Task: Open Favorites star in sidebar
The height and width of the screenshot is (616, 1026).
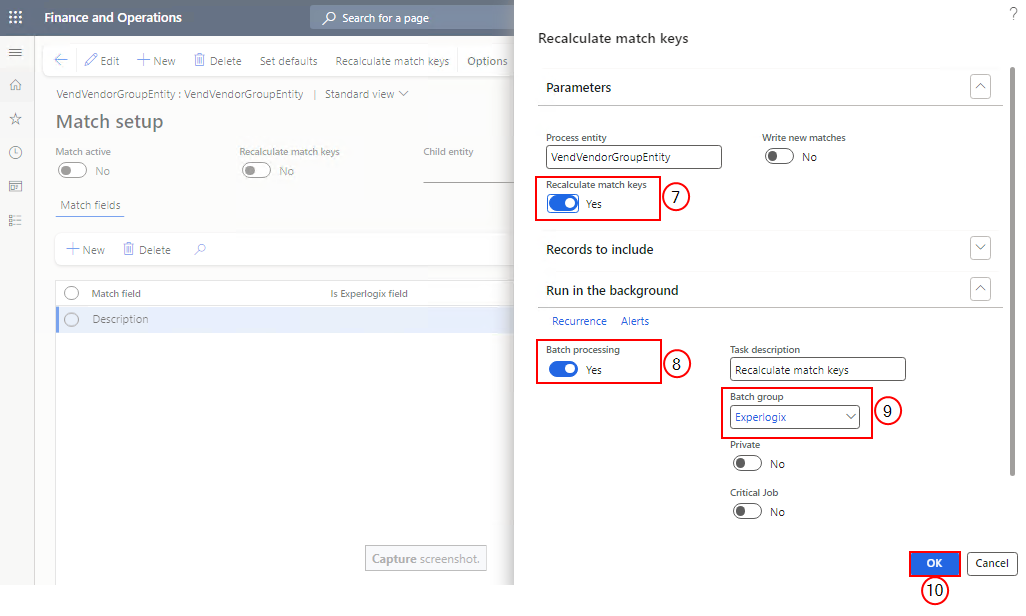Action: [x=16, y=119]
